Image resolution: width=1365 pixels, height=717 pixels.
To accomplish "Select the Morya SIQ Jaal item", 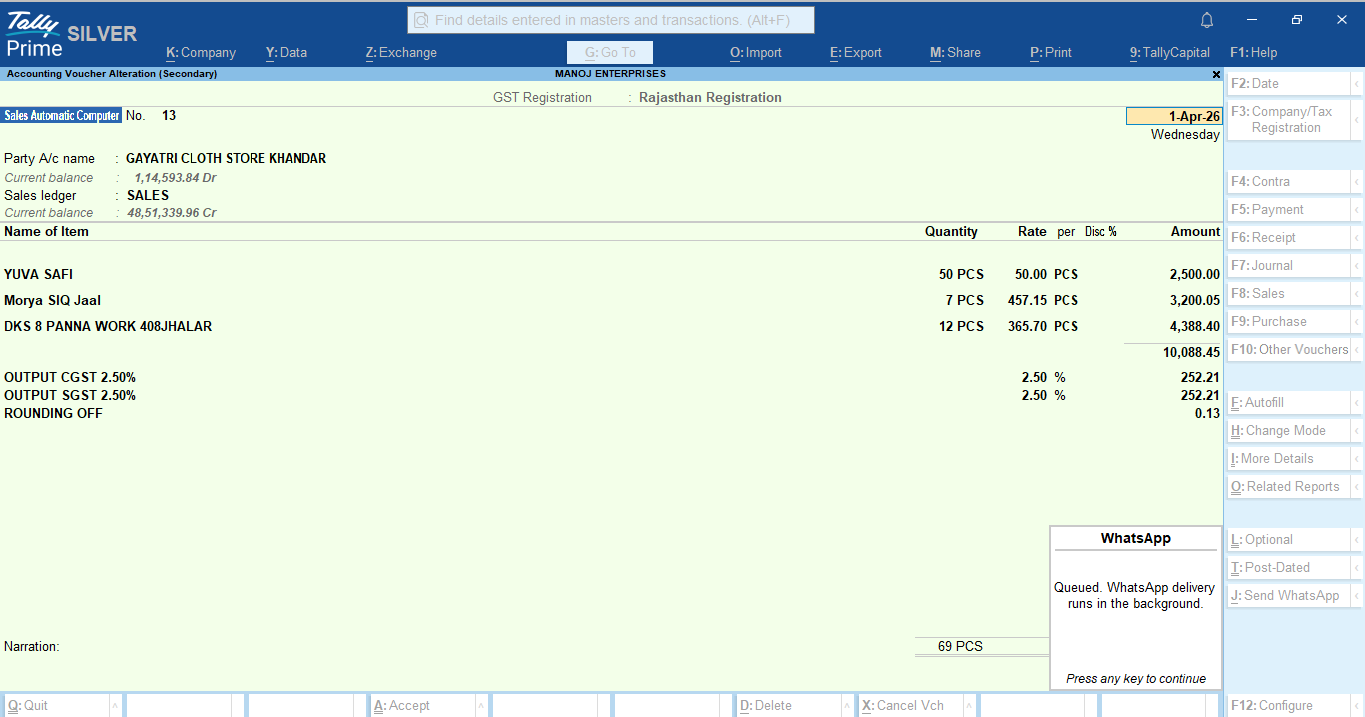I will coord(52,300).
